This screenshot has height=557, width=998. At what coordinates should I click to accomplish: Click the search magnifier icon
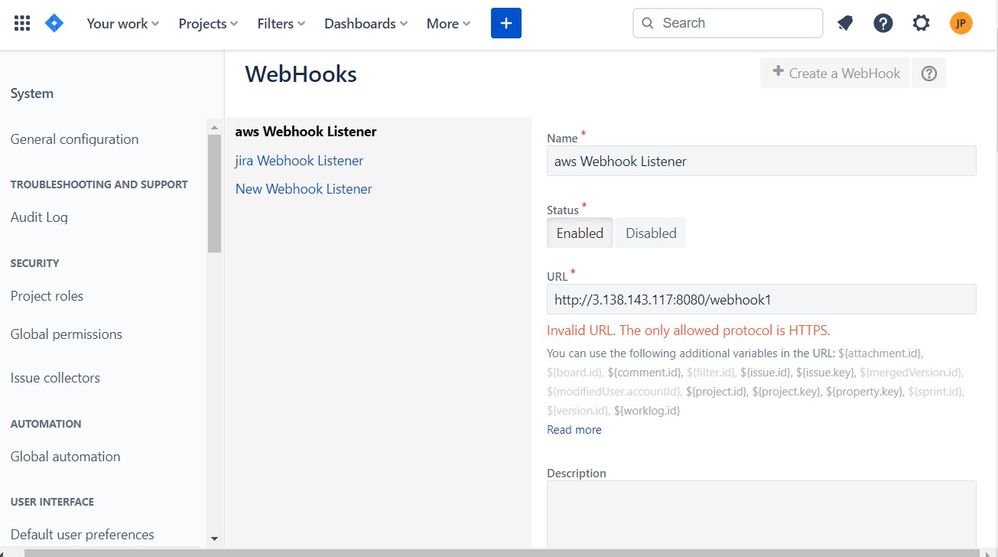pos(647,23)
